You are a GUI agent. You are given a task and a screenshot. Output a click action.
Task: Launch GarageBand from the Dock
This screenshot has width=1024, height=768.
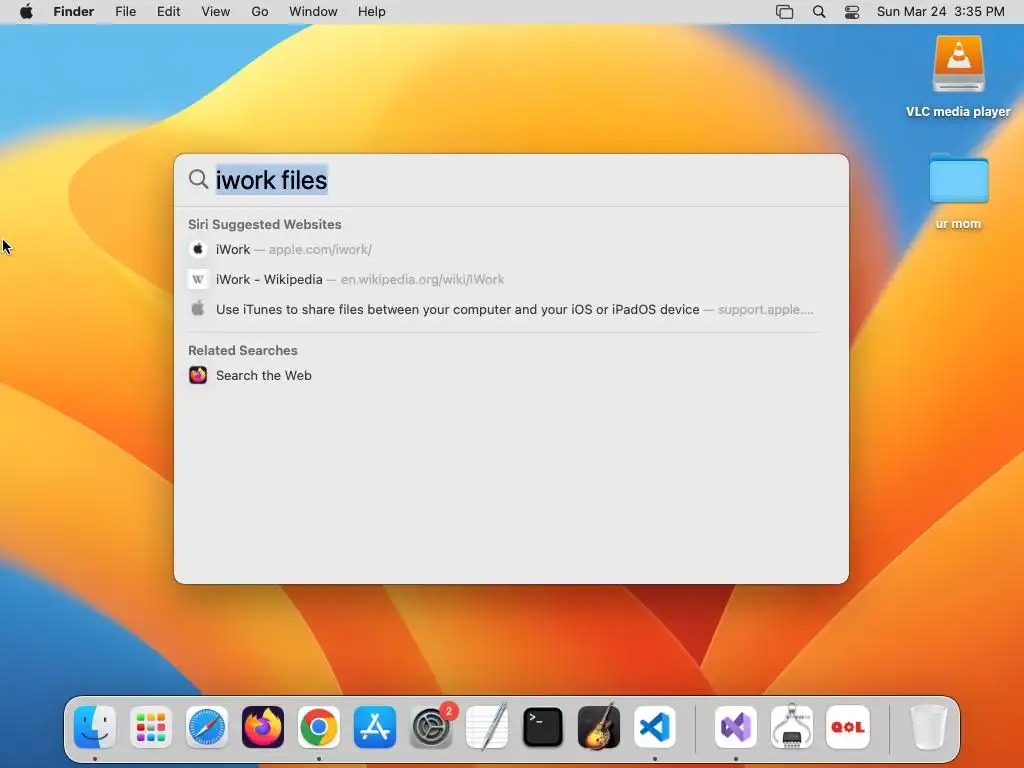[599, 727]
